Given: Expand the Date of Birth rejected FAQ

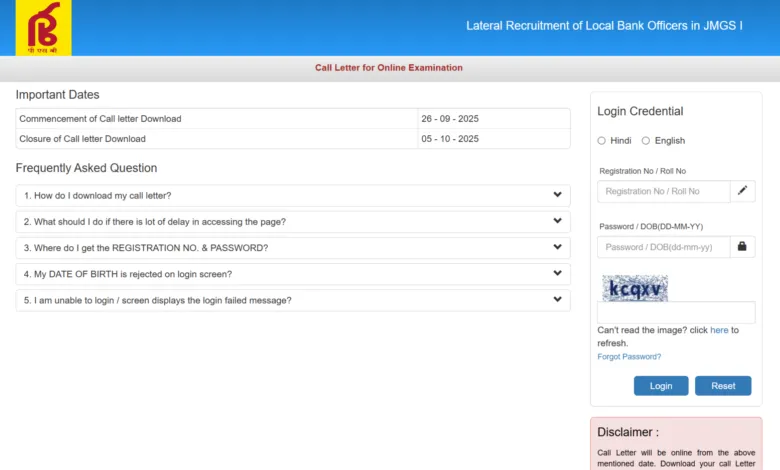Looking at the screenshot, I should [x=557, y=273].
